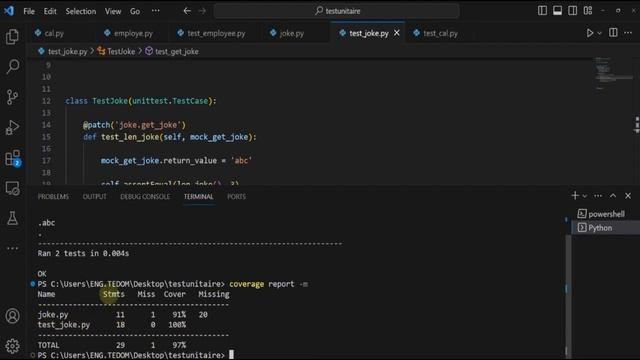
Task: Maximize the panel size chevron
Action: point(613,196)
